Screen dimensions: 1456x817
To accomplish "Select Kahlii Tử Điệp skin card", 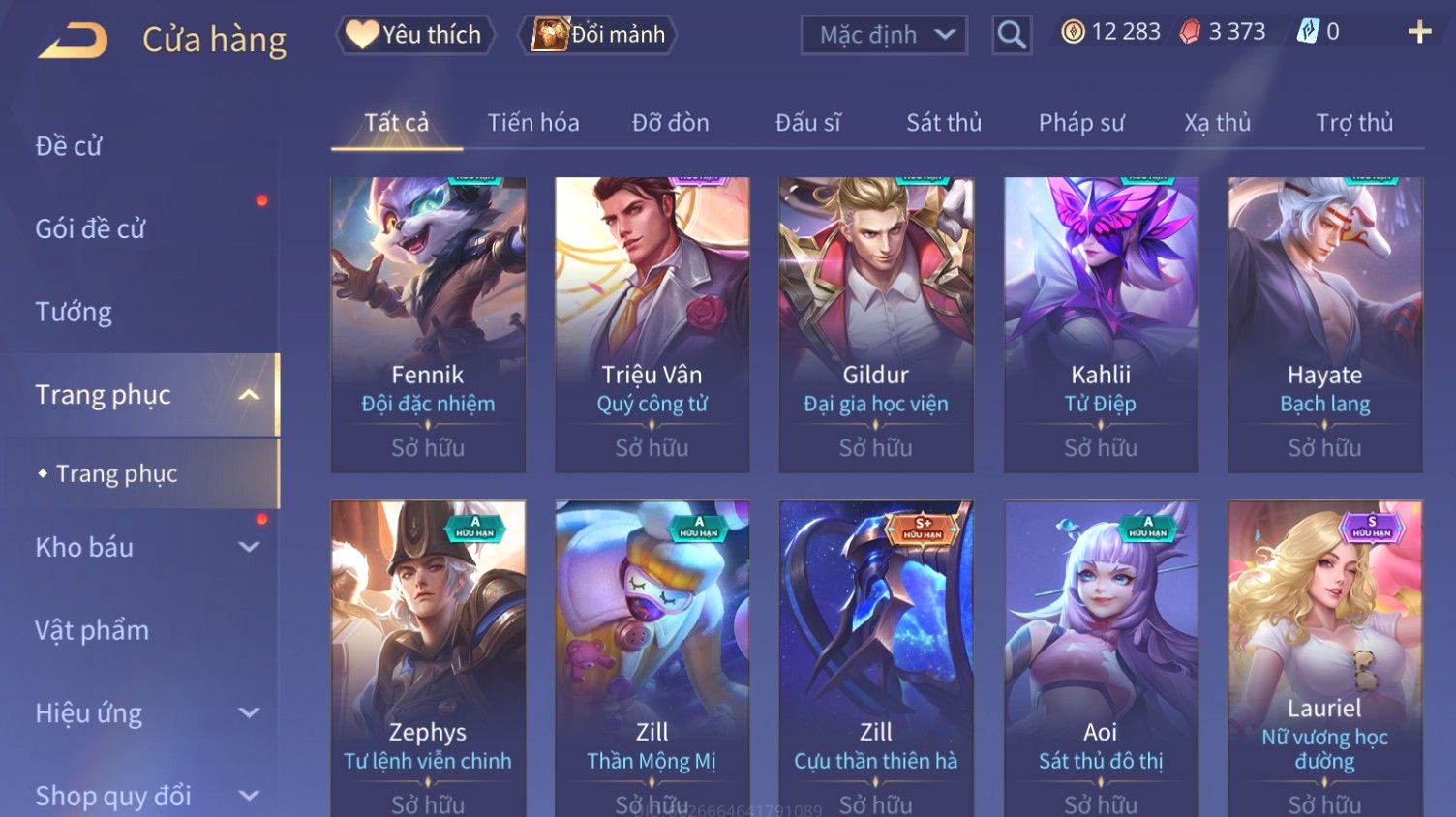I will point(1101,324).
